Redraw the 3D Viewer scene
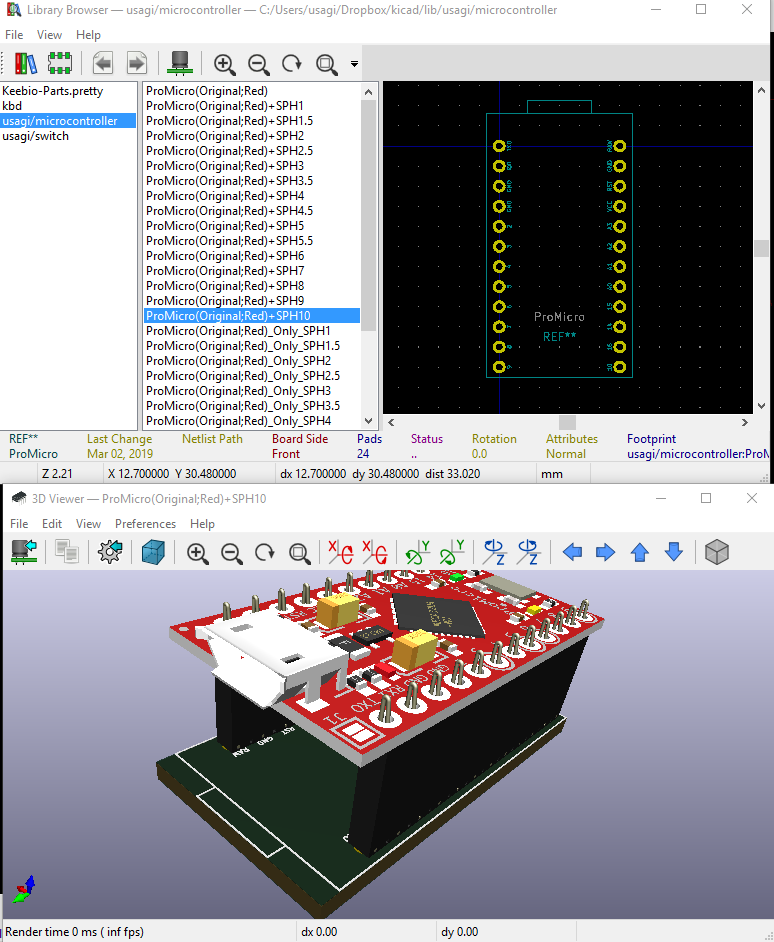The height and width of the screenshot is (942, 774). [x=265, y=552]
